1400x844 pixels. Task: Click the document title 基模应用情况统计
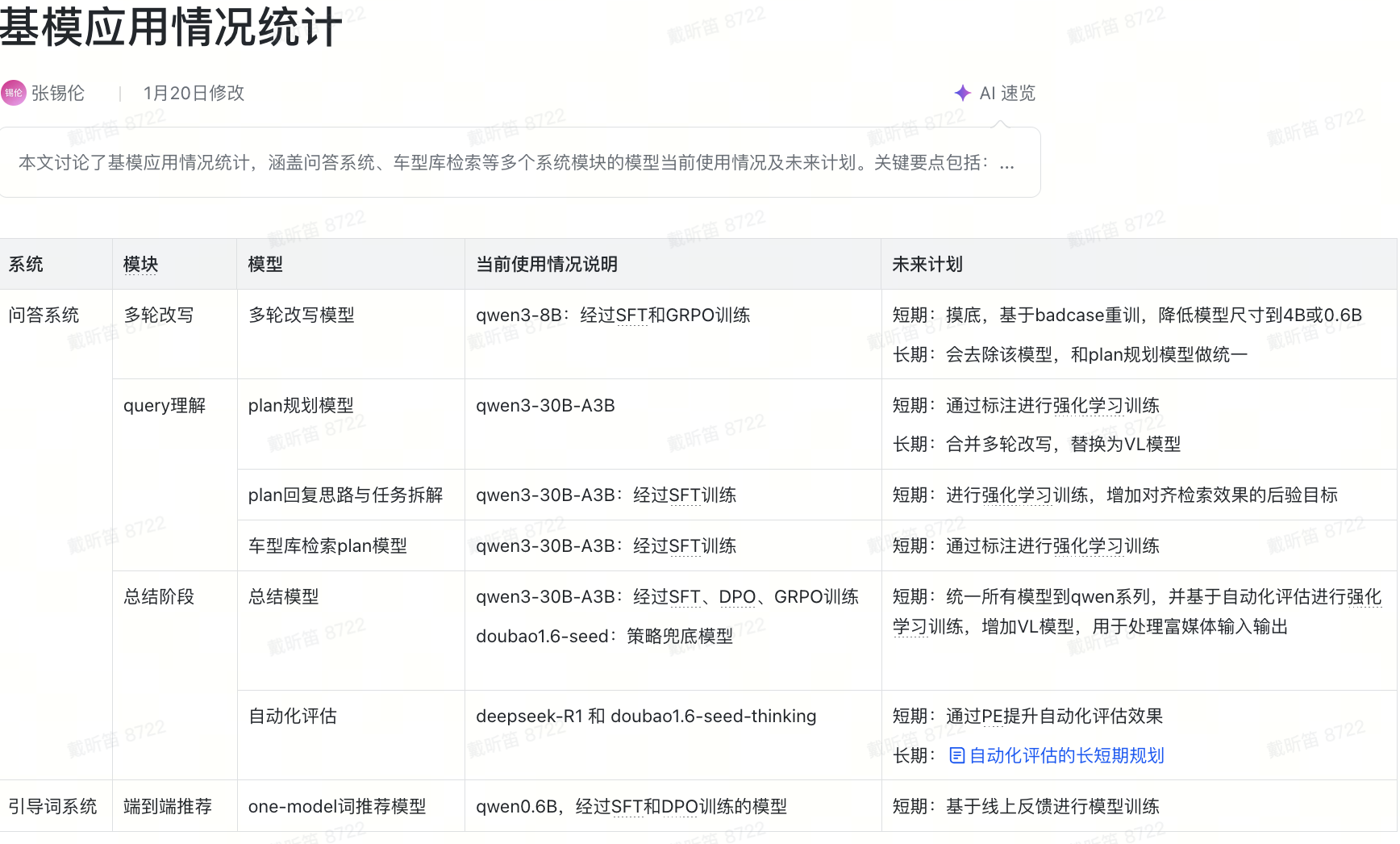point(171,27)
